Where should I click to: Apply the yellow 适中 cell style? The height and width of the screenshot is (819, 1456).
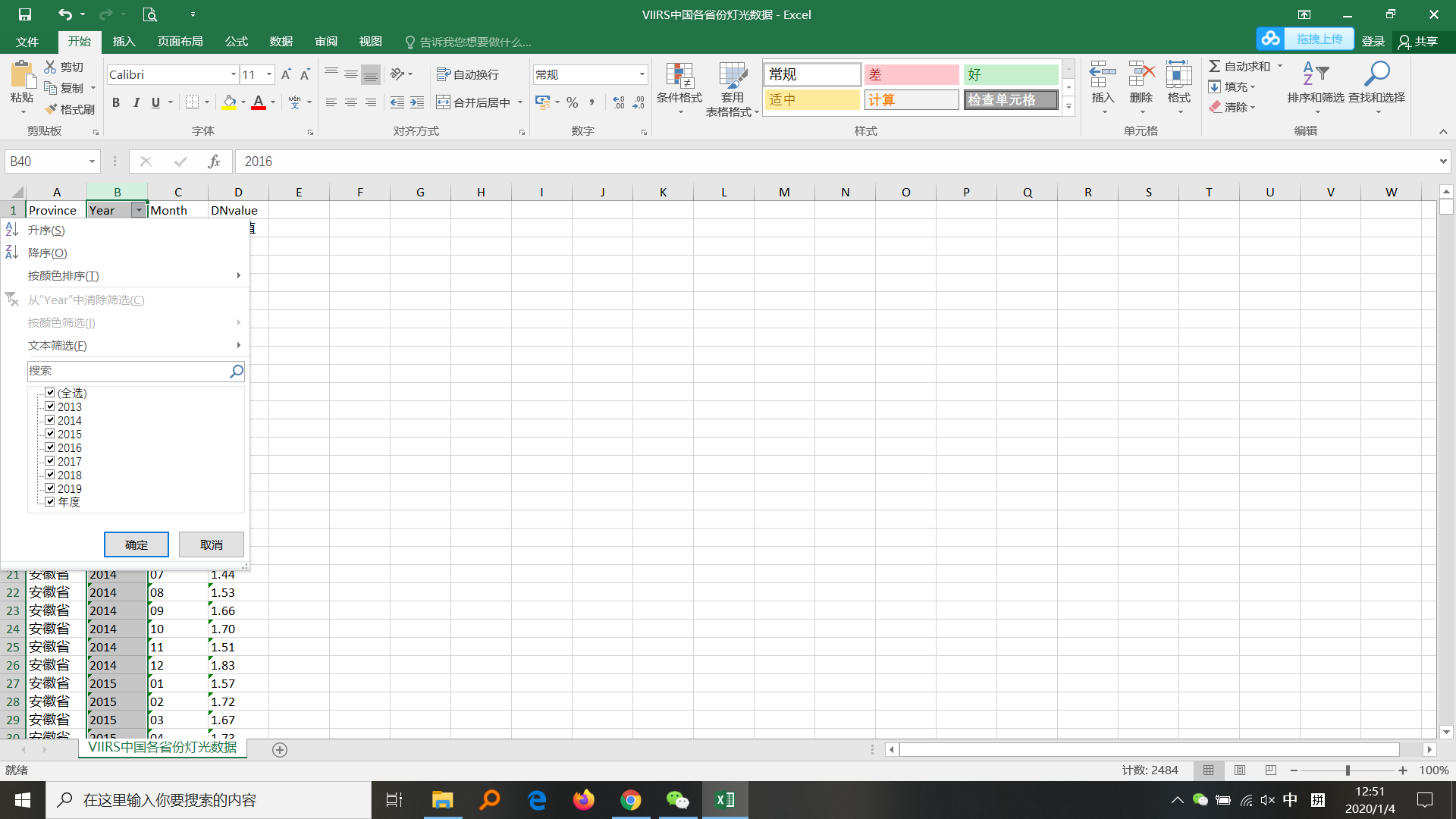pos(811,100)
